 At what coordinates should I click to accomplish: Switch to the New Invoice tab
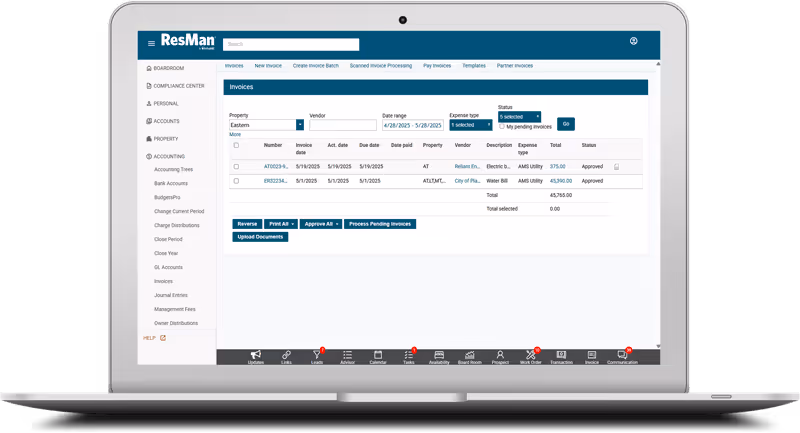click(268, 66)
